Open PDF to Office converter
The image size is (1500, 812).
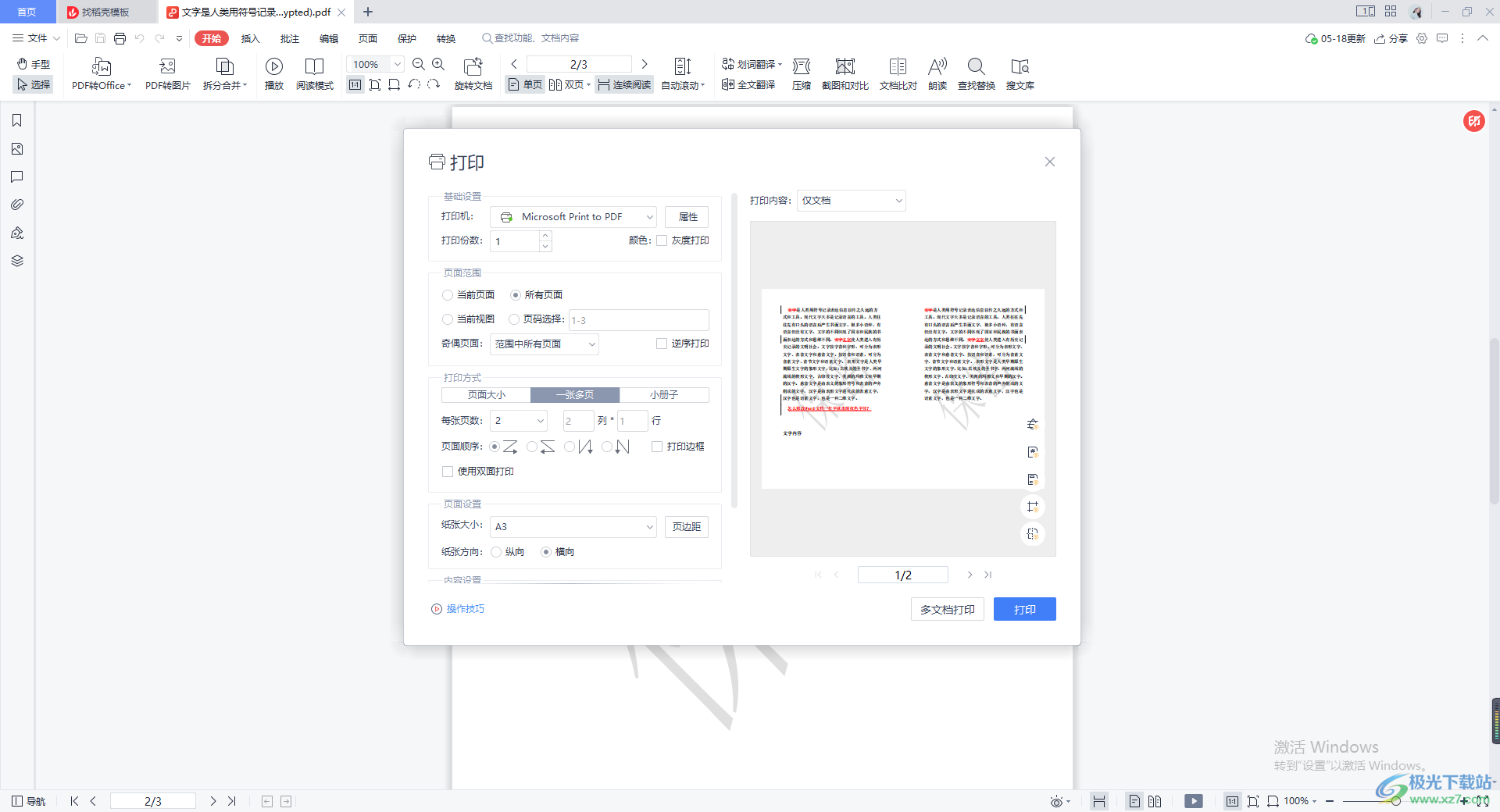click(x=102, y=74)
